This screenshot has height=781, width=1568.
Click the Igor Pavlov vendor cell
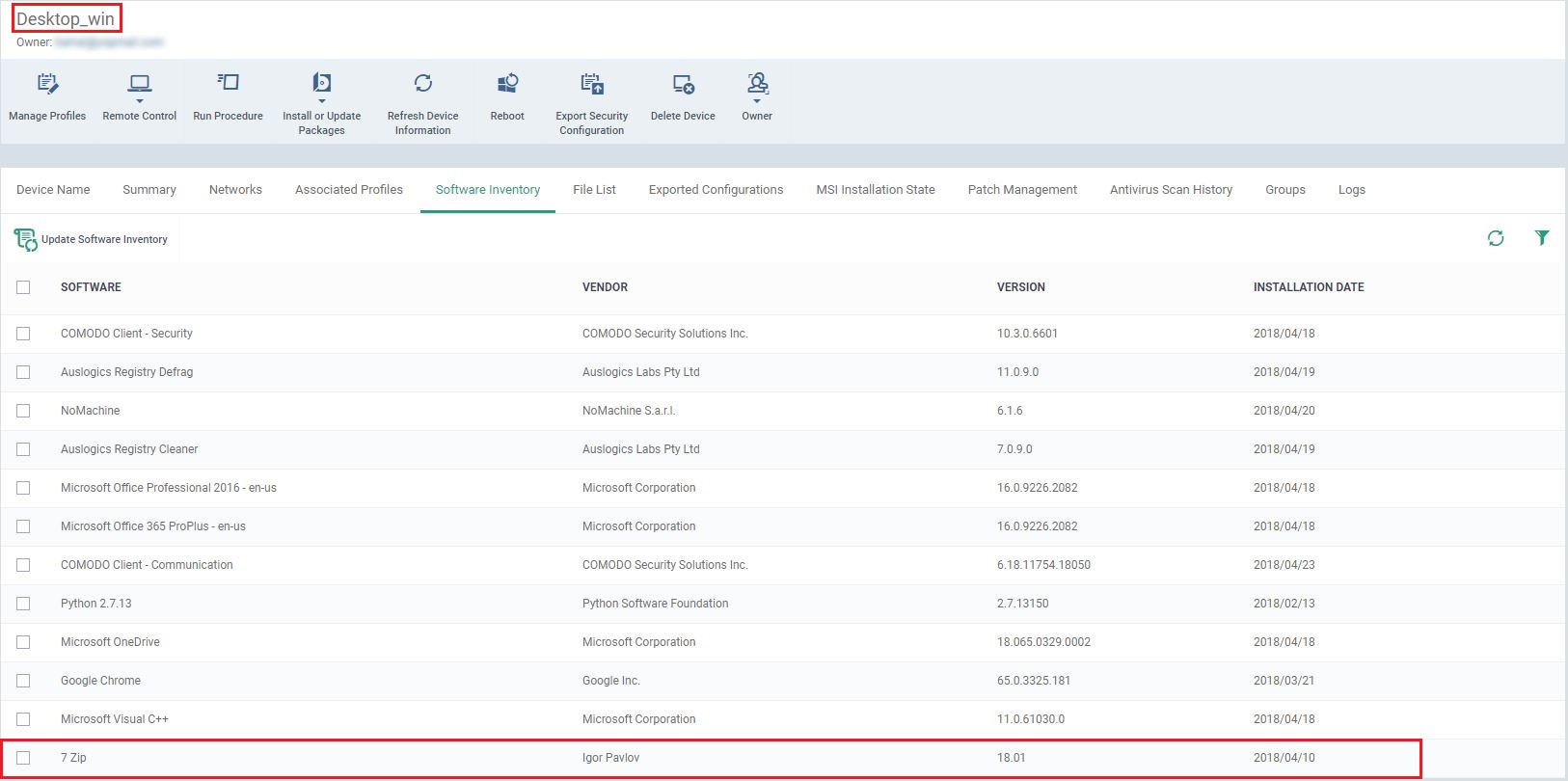[x=610, y=758]
